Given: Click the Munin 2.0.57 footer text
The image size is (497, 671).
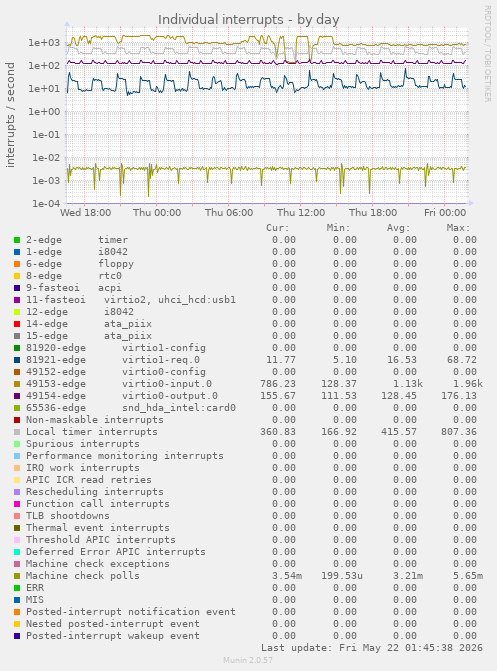Looking at the screenshot, I should coord(248,660).
